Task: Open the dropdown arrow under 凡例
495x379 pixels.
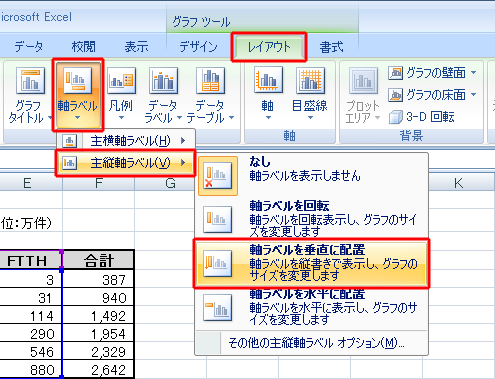Action: pyautogui.click(x=121, y=118)
